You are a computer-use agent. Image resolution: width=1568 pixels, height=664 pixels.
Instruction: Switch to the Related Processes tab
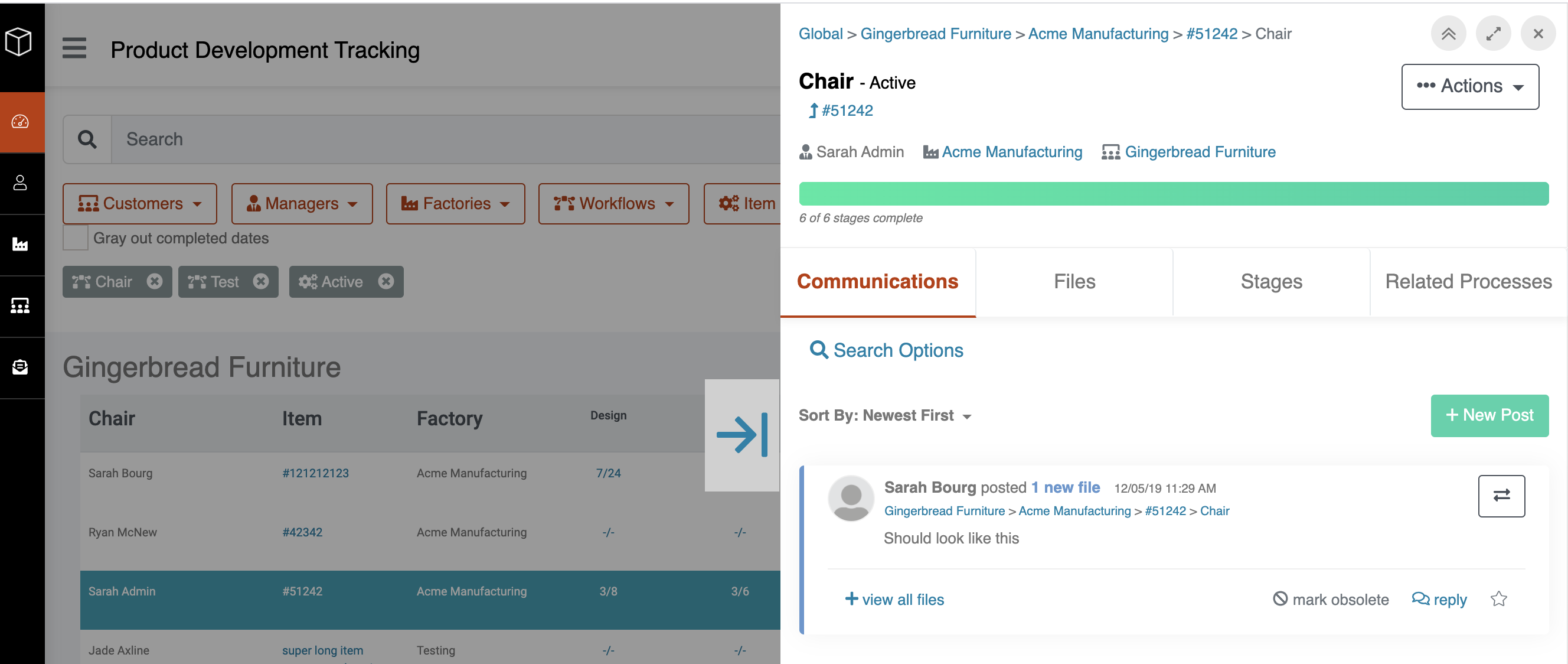click(x=1469, y=281)
